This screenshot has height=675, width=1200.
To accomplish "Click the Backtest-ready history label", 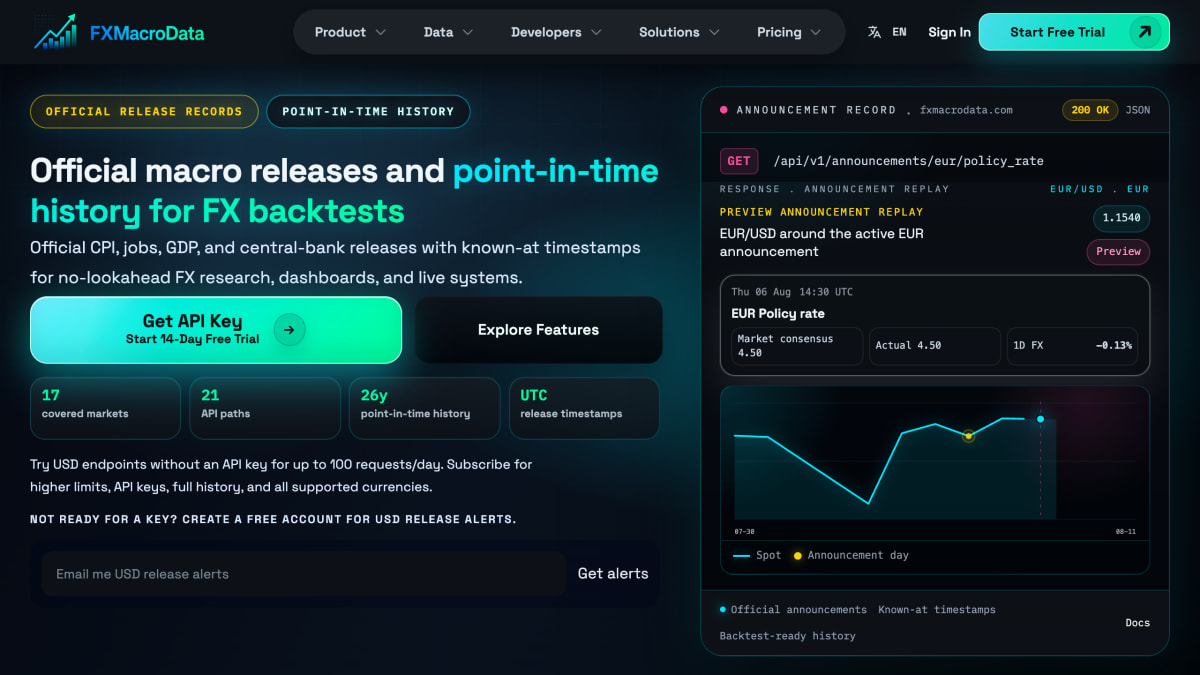I will 788,636.
